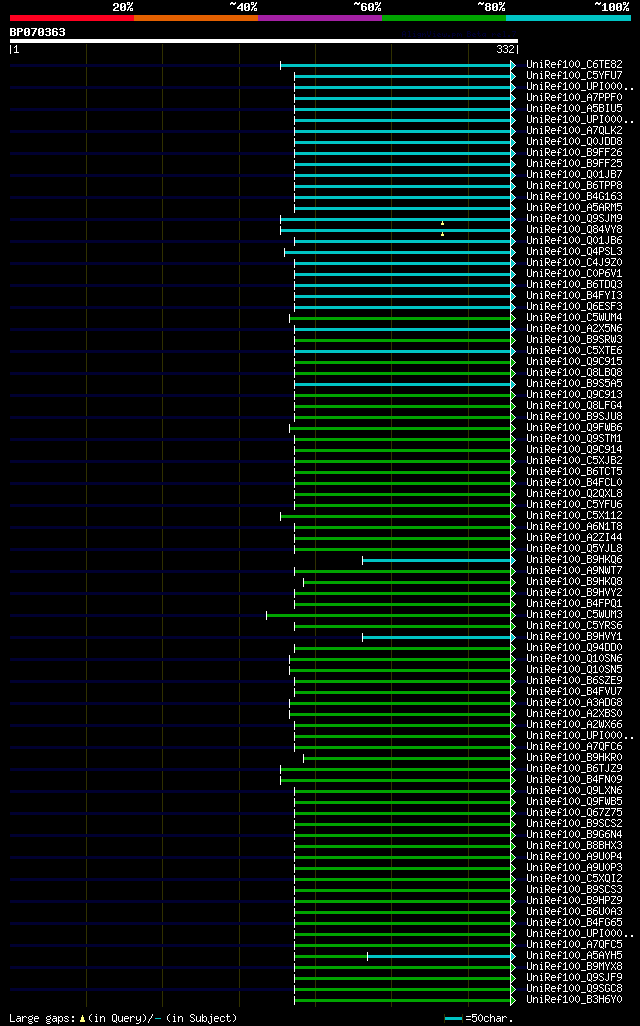Select the UniRef100_A9U0P4 label
640x1026 pixels.
click(575, 857)
